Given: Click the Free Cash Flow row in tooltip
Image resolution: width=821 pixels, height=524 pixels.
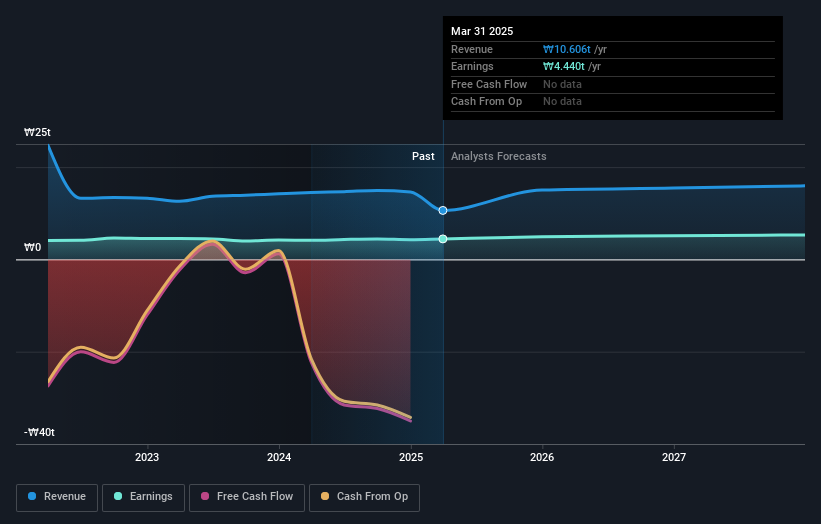Looking at the screenshot, I should [x=613, y=84].
